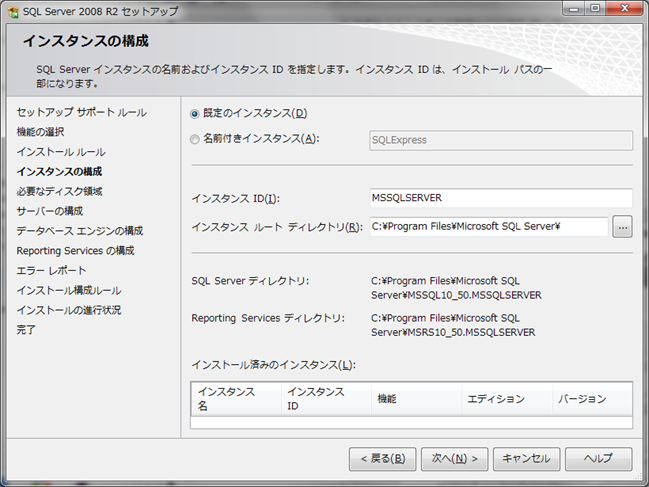Select the 既定のインスタンス radio button
This screenshot has height=487, width=649.
[195, 114]
